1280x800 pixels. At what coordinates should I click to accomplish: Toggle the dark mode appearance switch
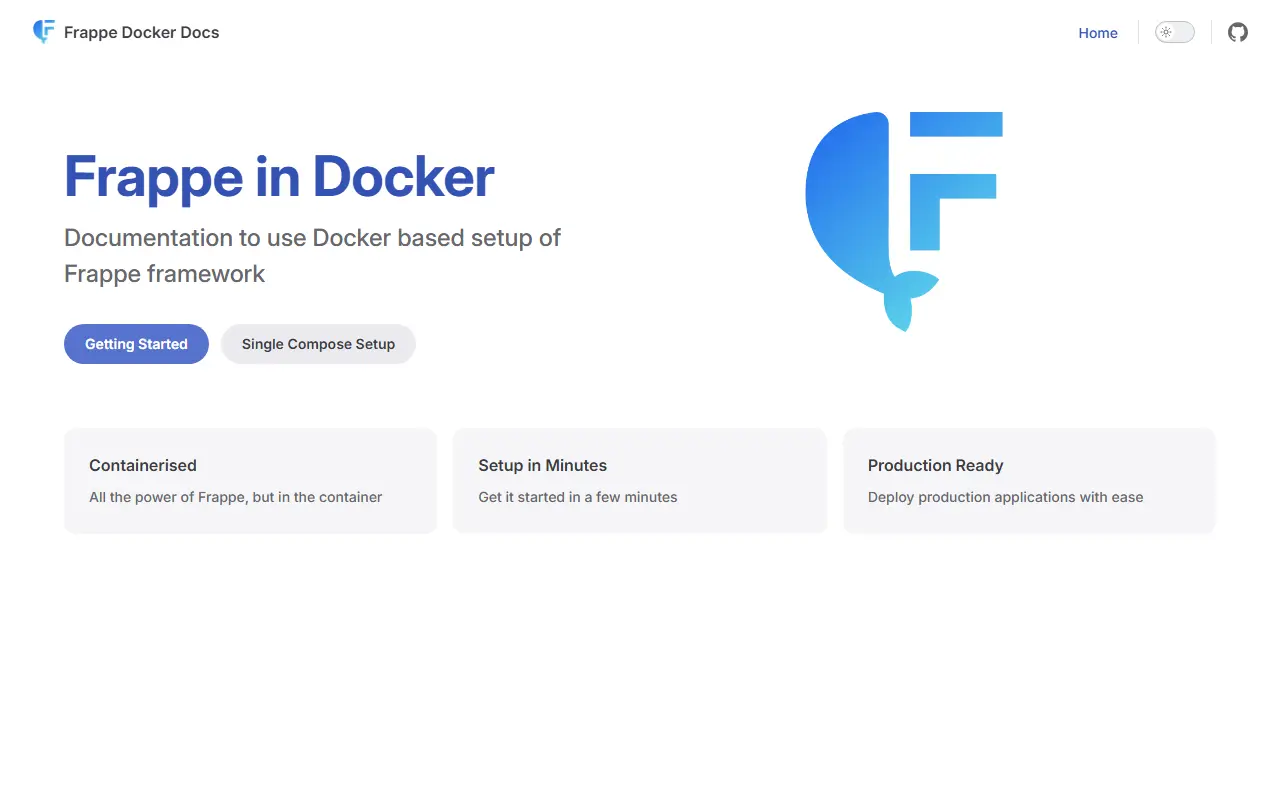[1175, 32]
